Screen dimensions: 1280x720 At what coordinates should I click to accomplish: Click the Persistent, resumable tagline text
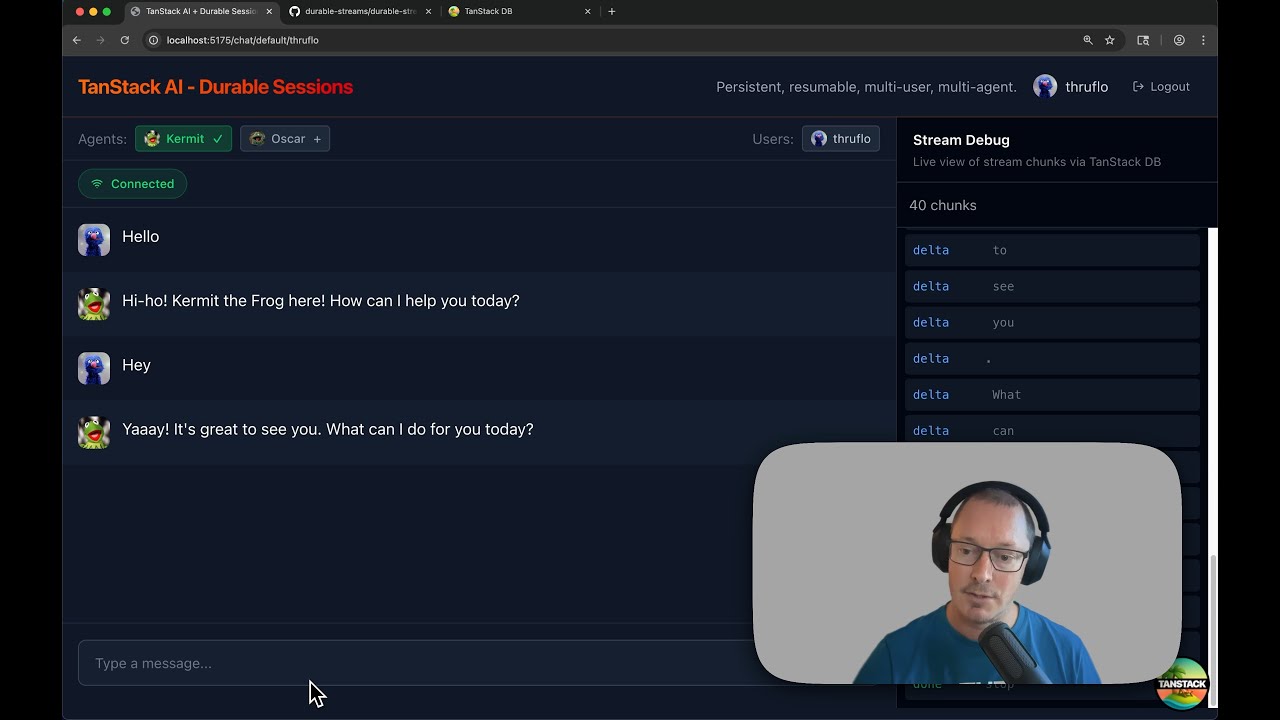[866, 87]
